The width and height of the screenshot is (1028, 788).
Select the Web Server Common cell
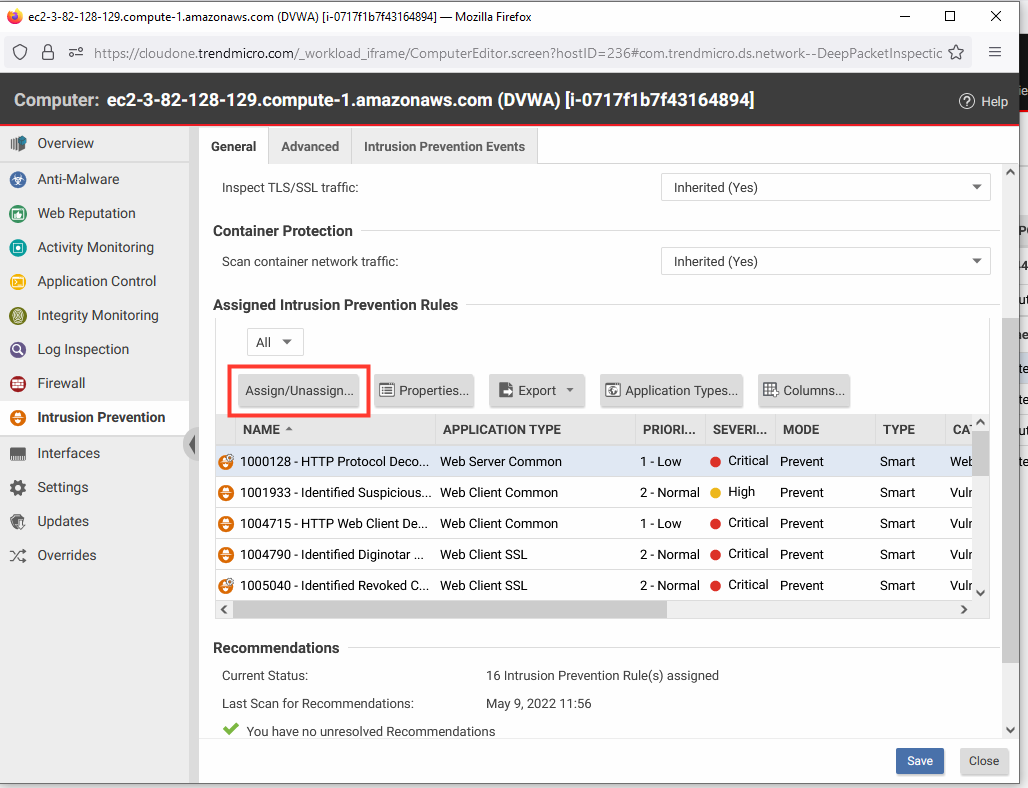[501, 462]
